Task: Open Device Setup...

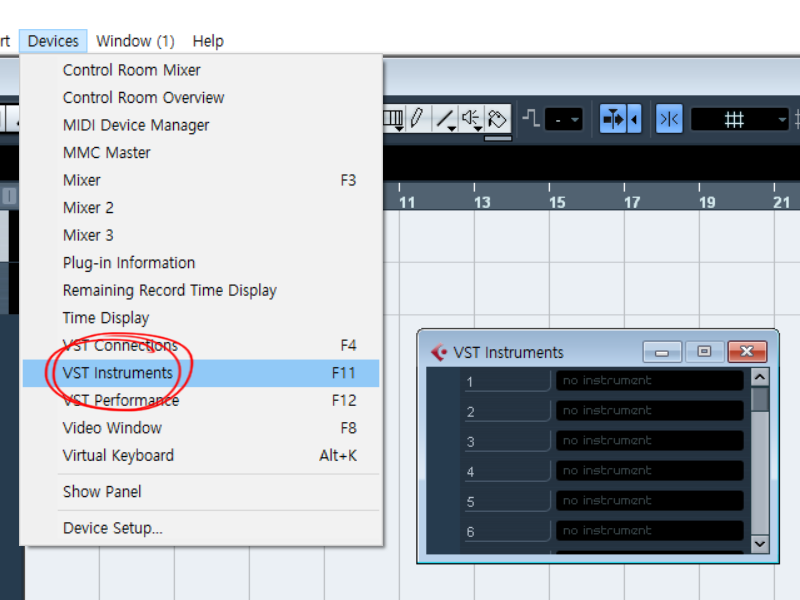Action: [x=201, y=528]
